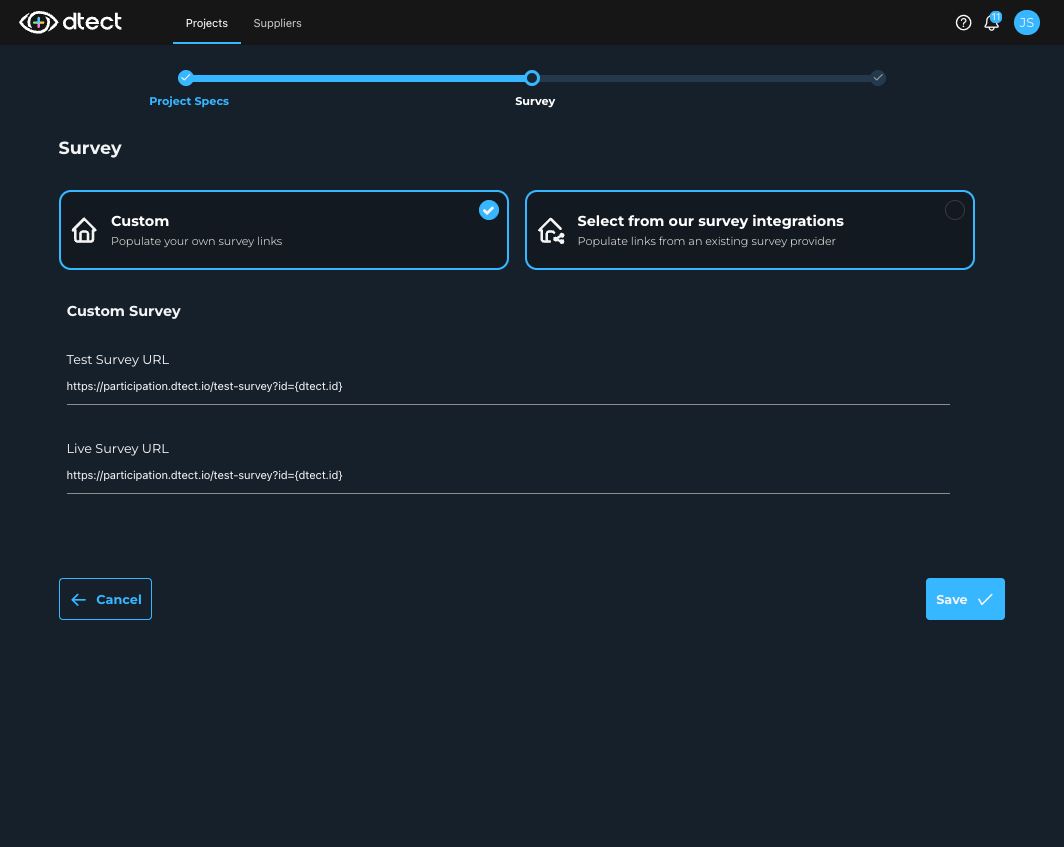The image size is (1064, 847).
Task: Click the Project Specs step label
Action: 189,101
